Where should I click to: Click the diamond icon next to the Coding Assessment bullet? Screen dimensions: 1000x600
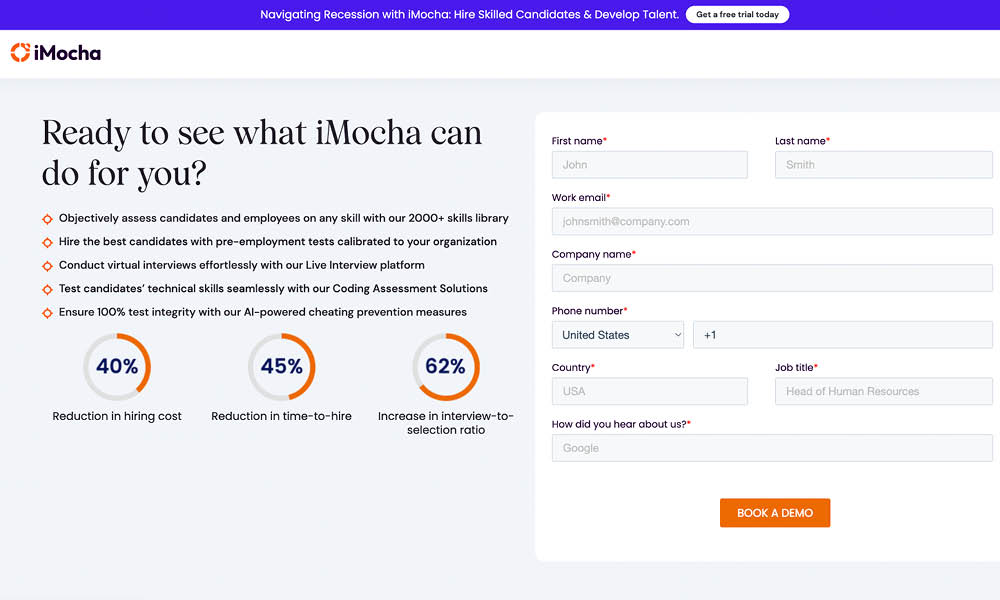pos(47,288)
